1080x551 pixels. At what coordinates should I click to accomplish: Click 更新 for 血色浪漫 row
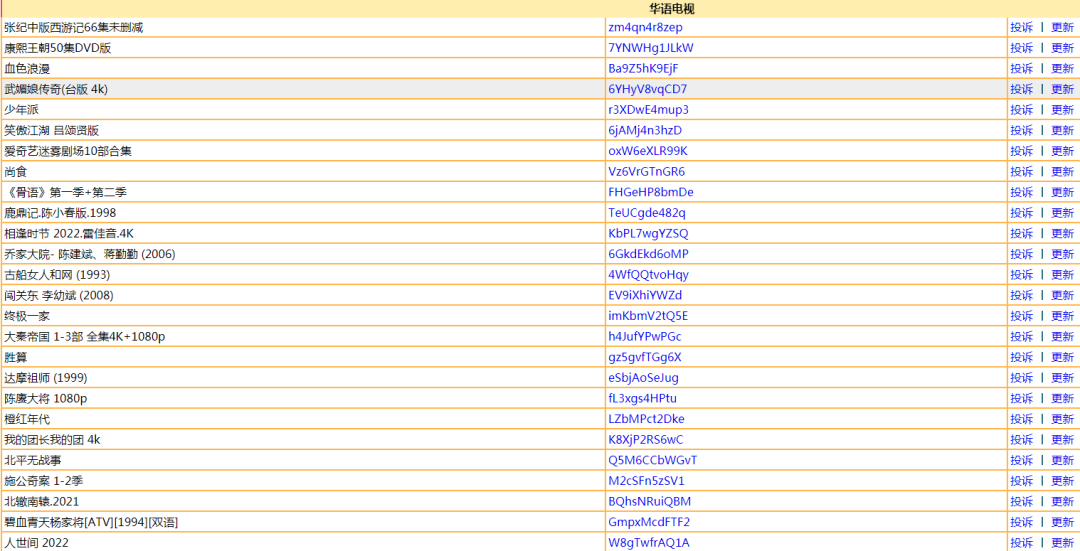(1062, 69)
